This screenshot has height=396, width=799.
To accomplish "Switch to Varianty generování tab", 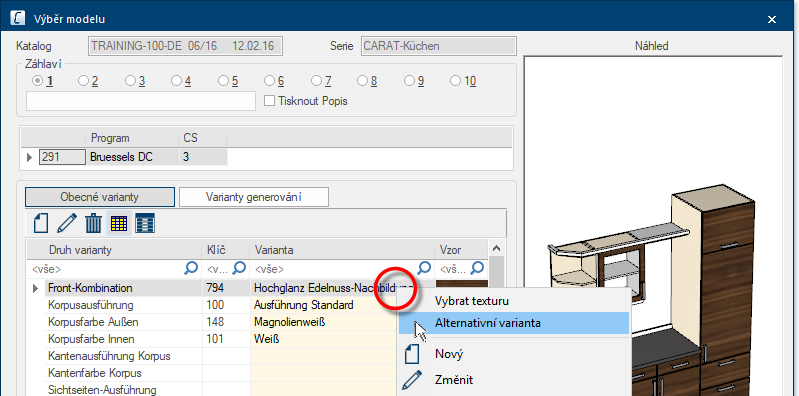I will (x=253, y=197).
